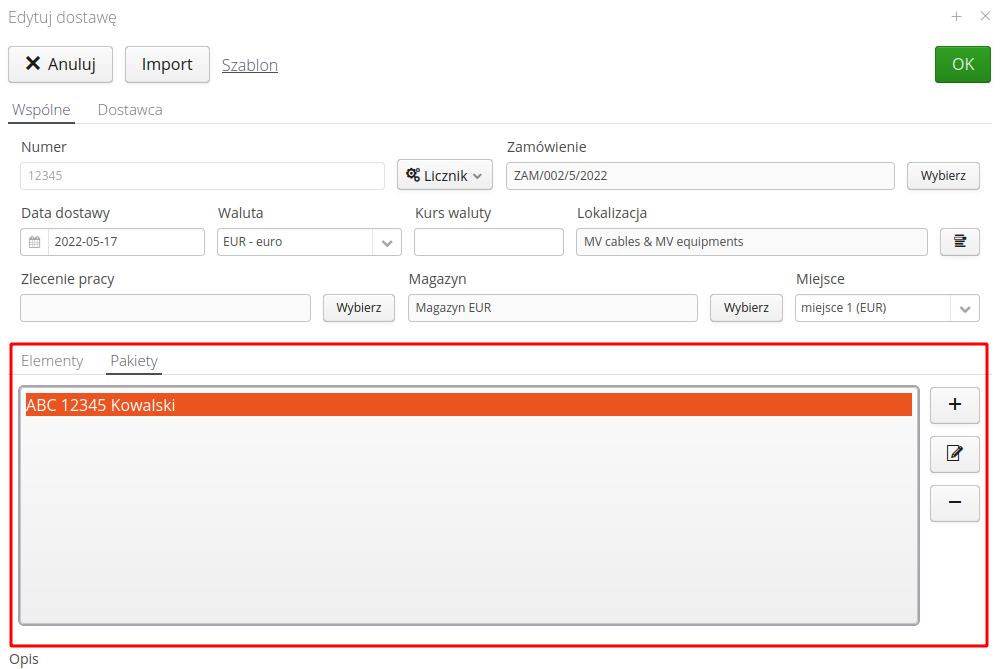Switch to the Elementy tab
The image size is (1002, 669).
click(x=52, y=361)
